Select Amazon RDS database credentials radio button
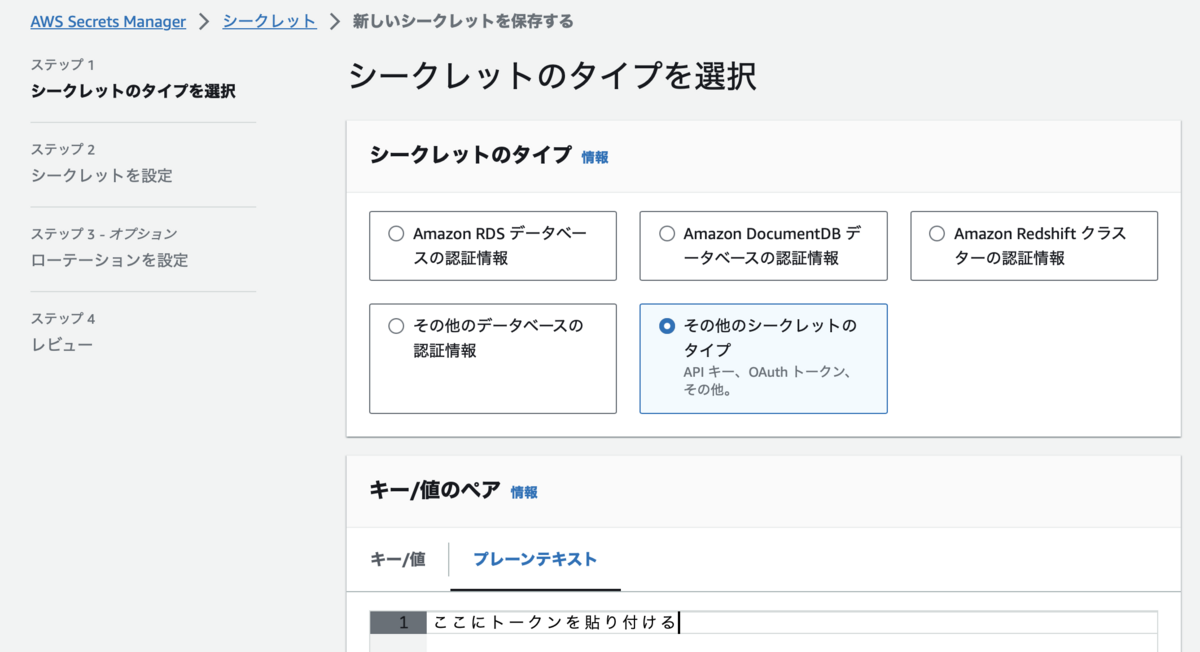Viewport: 1200px width, 652px height. [x=396, y=234]
